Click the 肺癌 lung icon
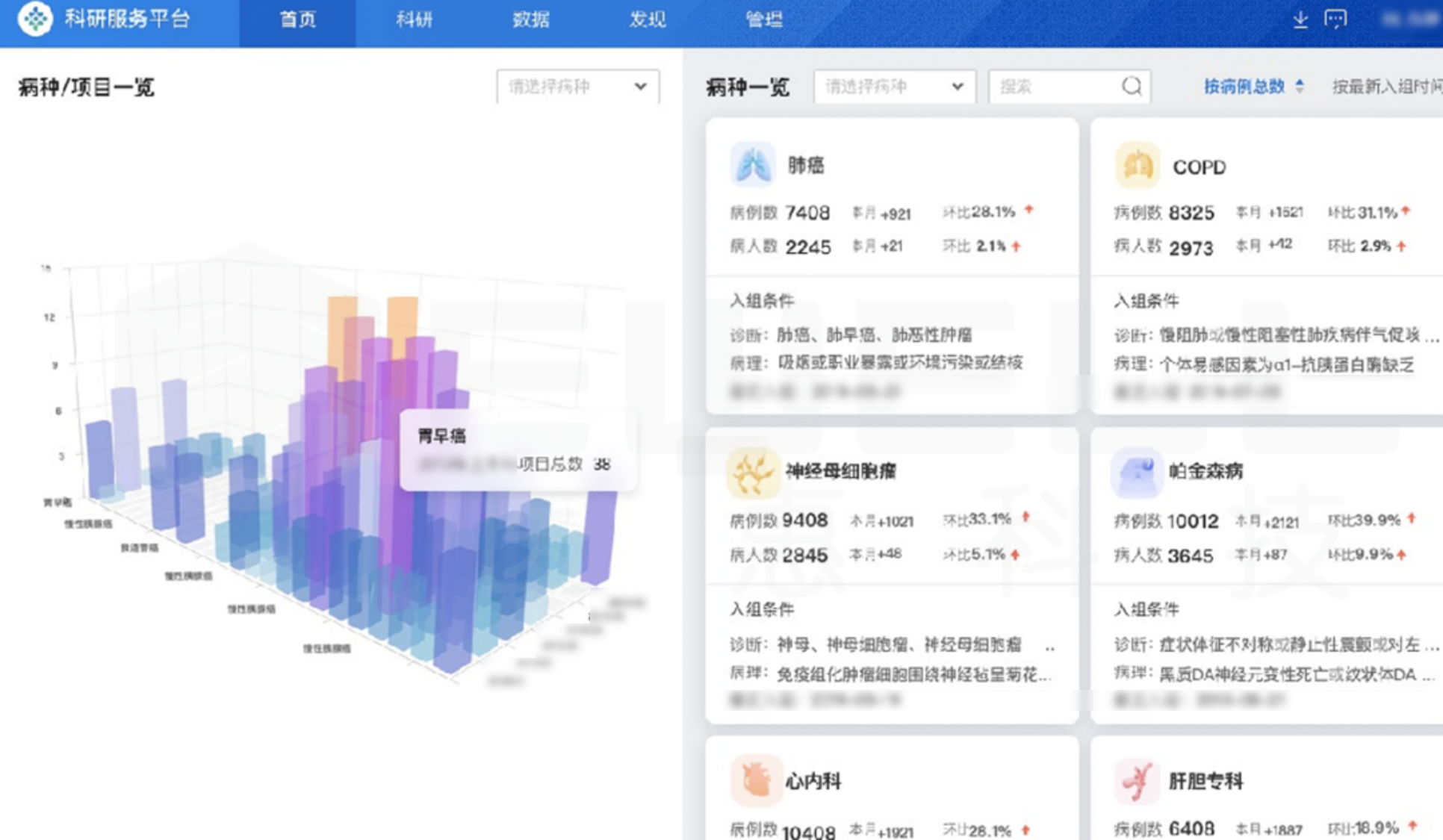This screenshot has width=1443, height=840. pyautogui.click(x=752, y=165)
